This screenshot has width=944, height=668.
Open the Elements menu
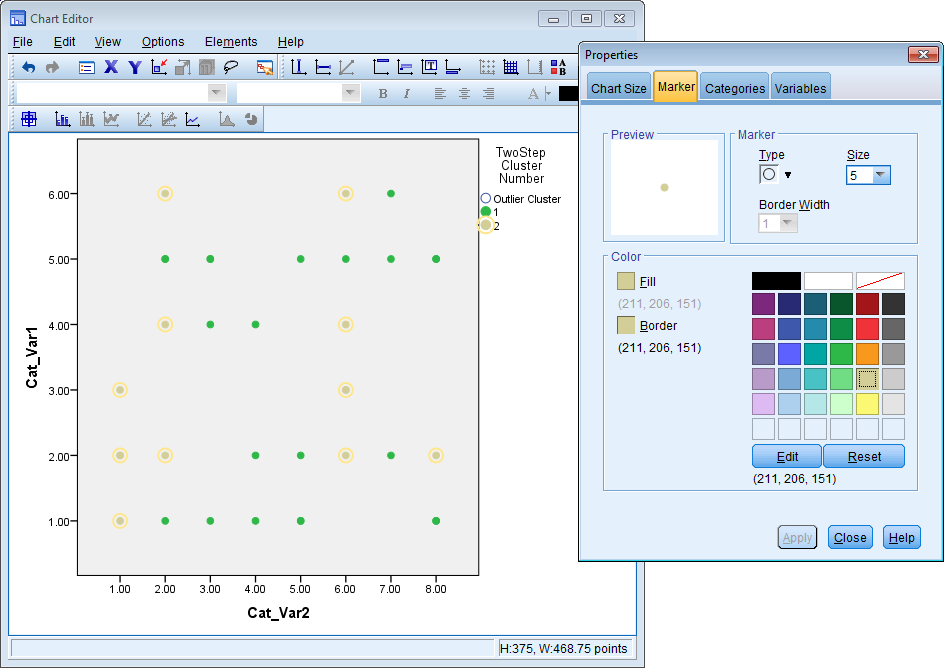(x=231, y=42)
